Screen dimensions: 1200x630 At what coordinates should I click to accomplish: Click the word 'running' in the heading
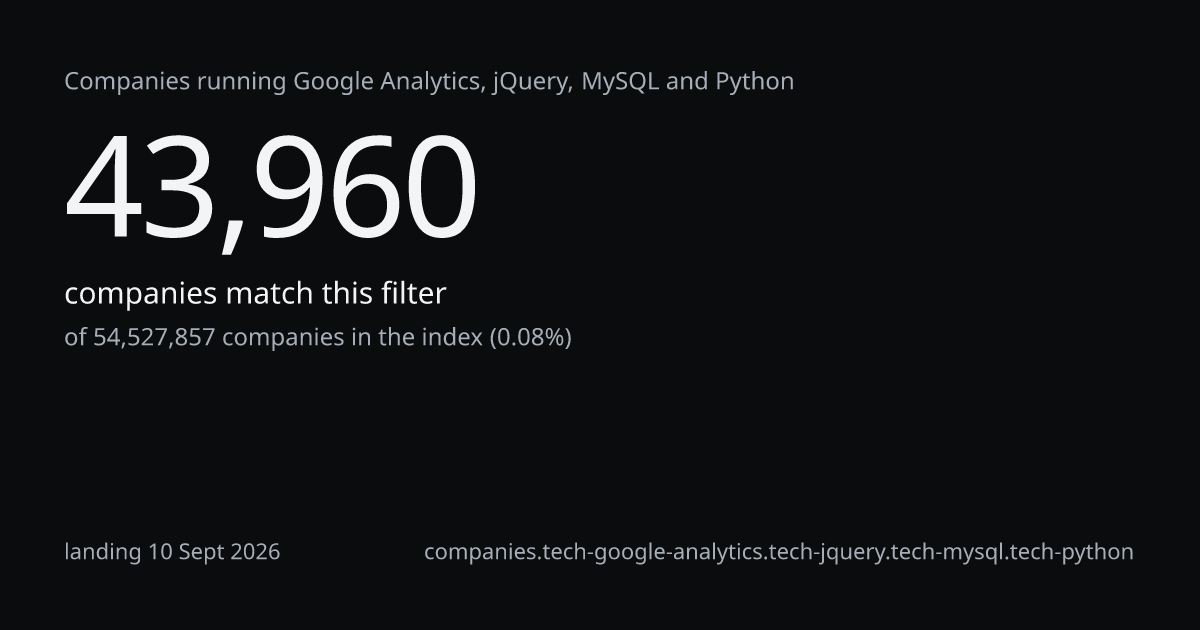click(241, 82)
